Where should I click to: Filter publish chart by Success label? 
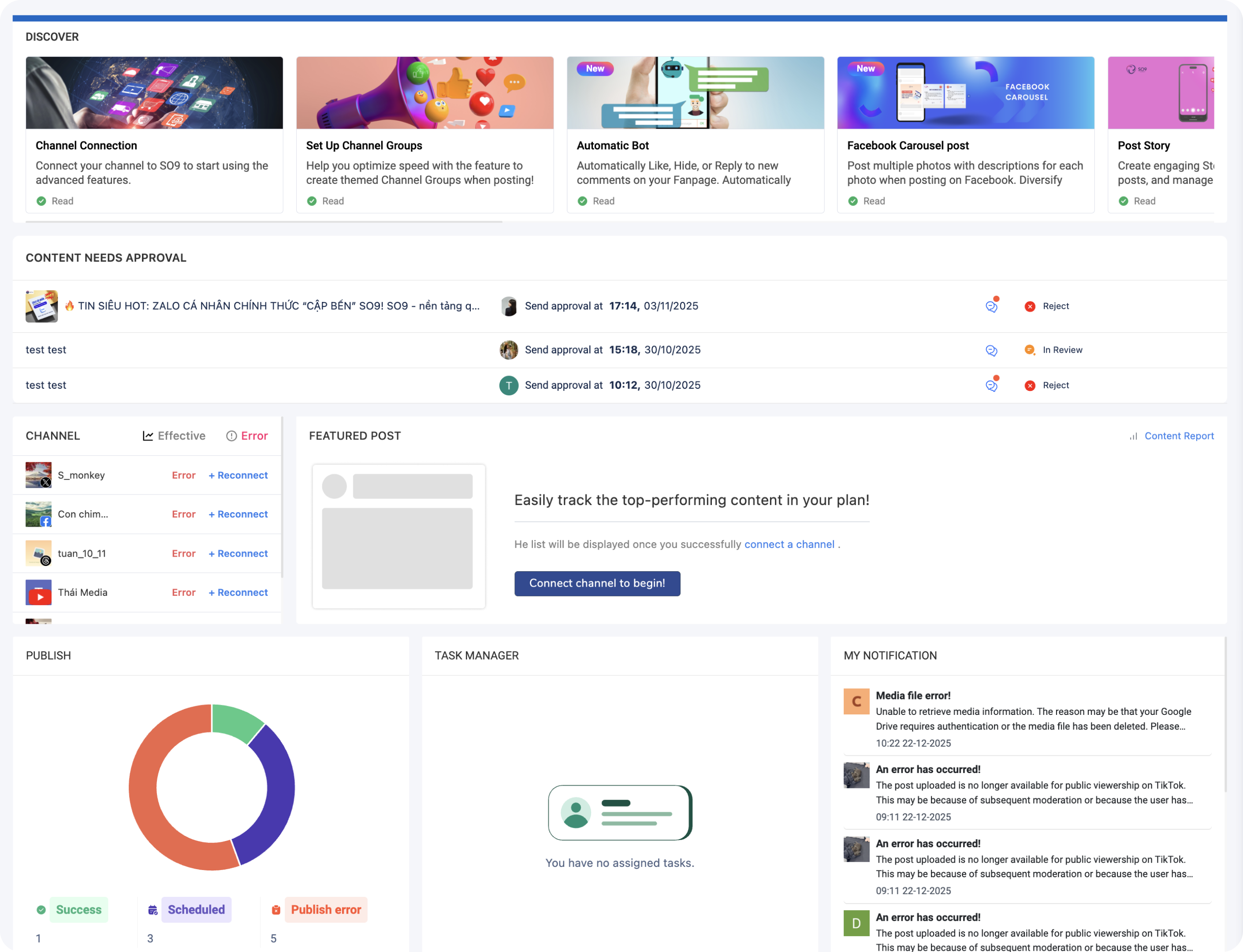point(78,910)
